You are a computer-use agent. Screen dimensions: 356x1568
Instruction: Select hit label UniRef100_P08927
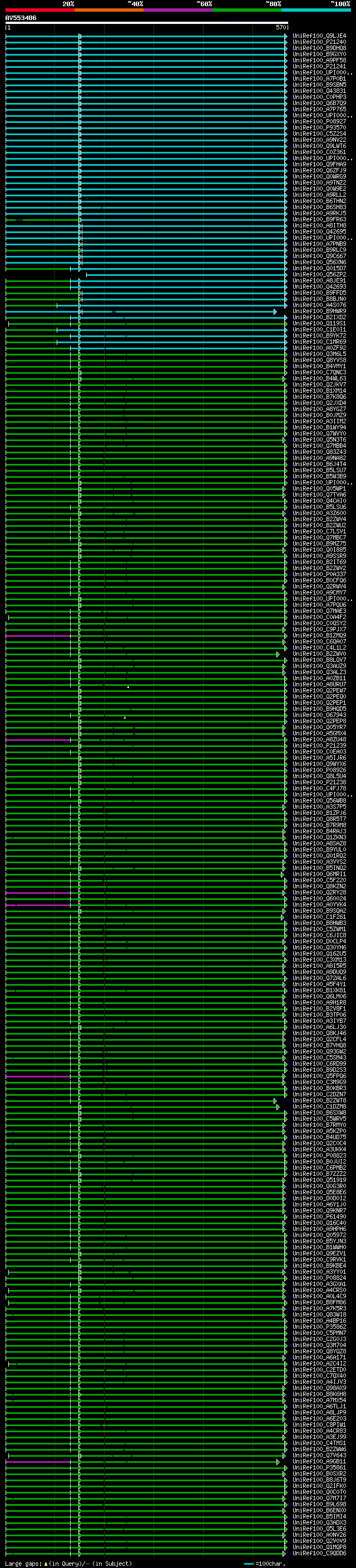[x=319, y=122]
